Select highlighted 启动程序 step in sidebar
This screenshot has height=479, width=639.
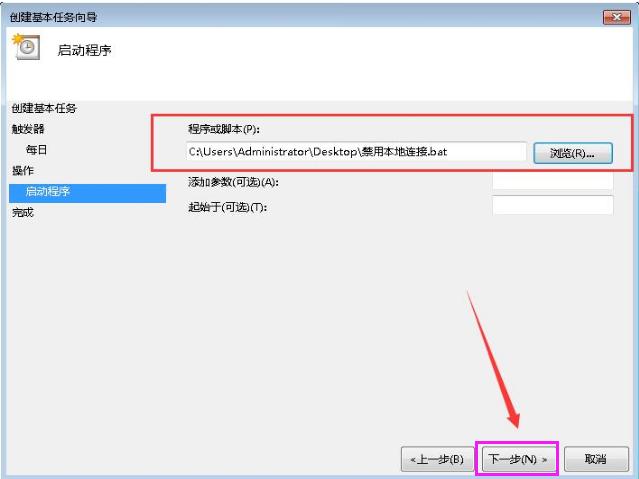point(87,192)
